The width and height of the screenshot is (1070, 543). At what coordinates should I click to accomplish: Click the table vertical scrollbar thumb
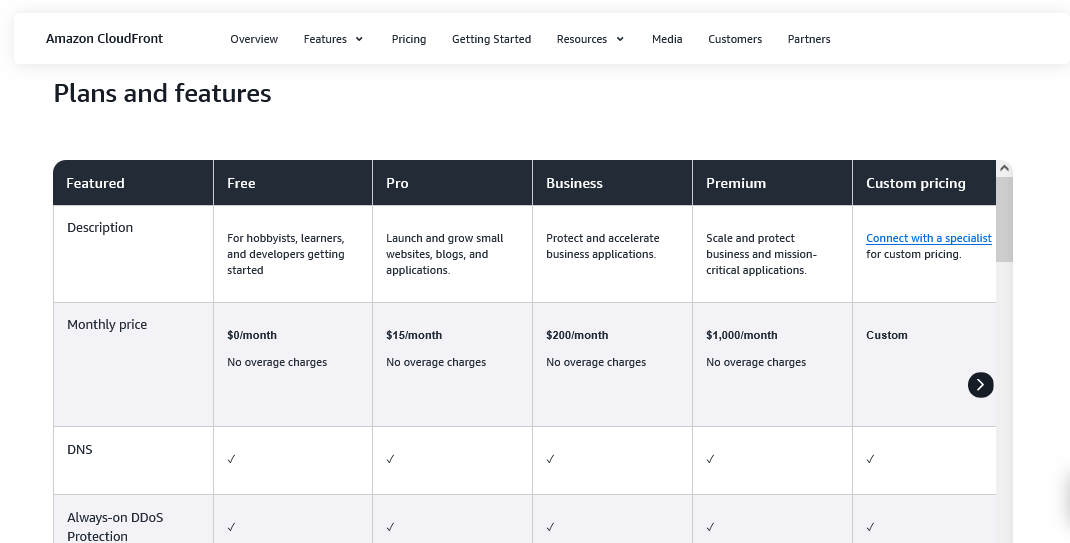click(1004, 219)
